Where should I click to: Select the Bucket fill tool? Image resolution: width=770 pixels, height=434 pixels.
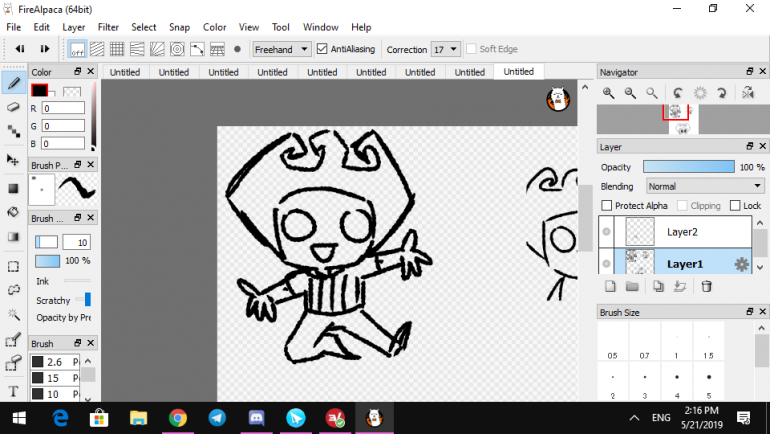14,212
